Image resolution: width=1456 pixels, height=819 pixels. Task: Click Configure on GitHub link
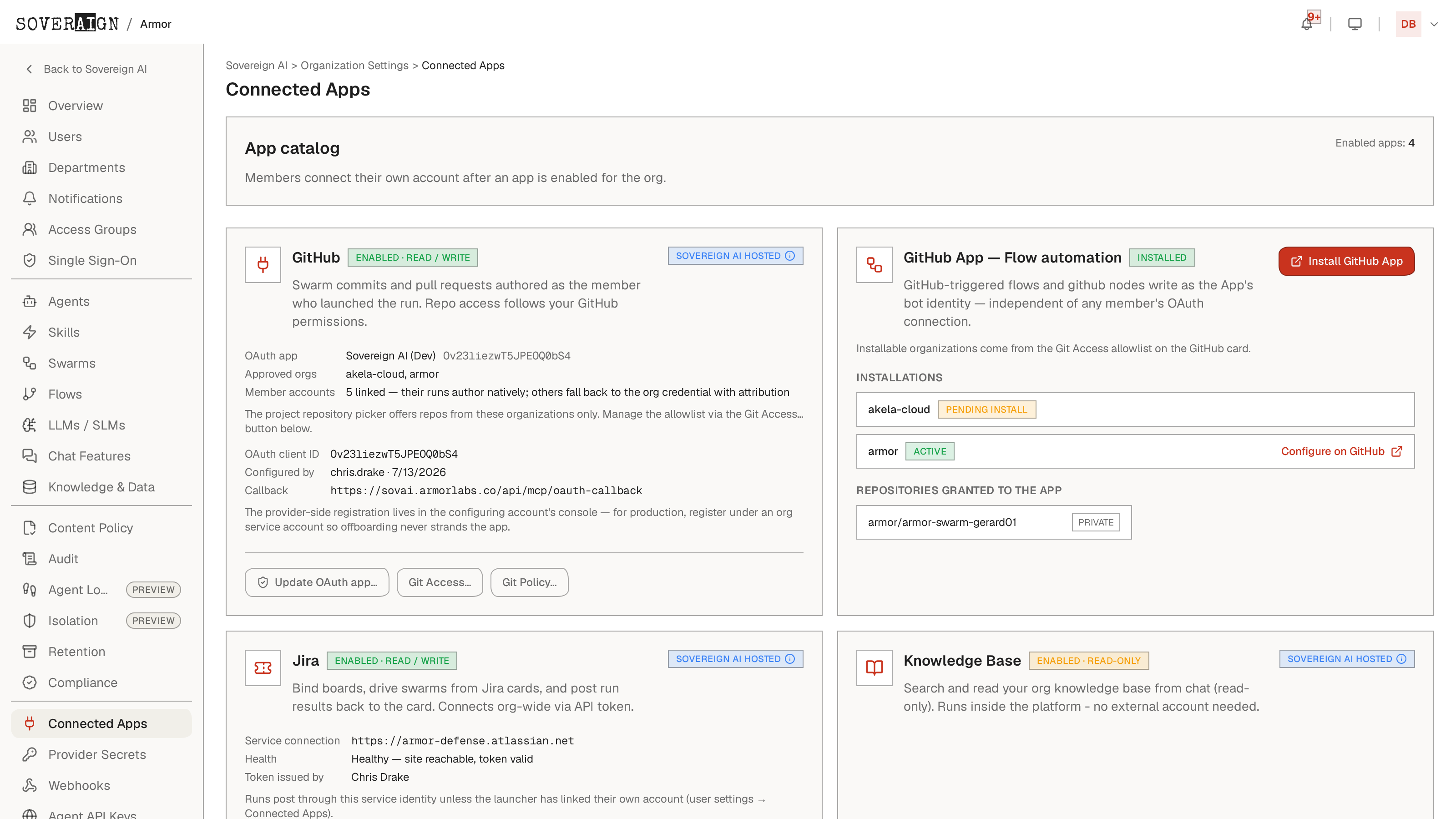[x=1341, y=451]
